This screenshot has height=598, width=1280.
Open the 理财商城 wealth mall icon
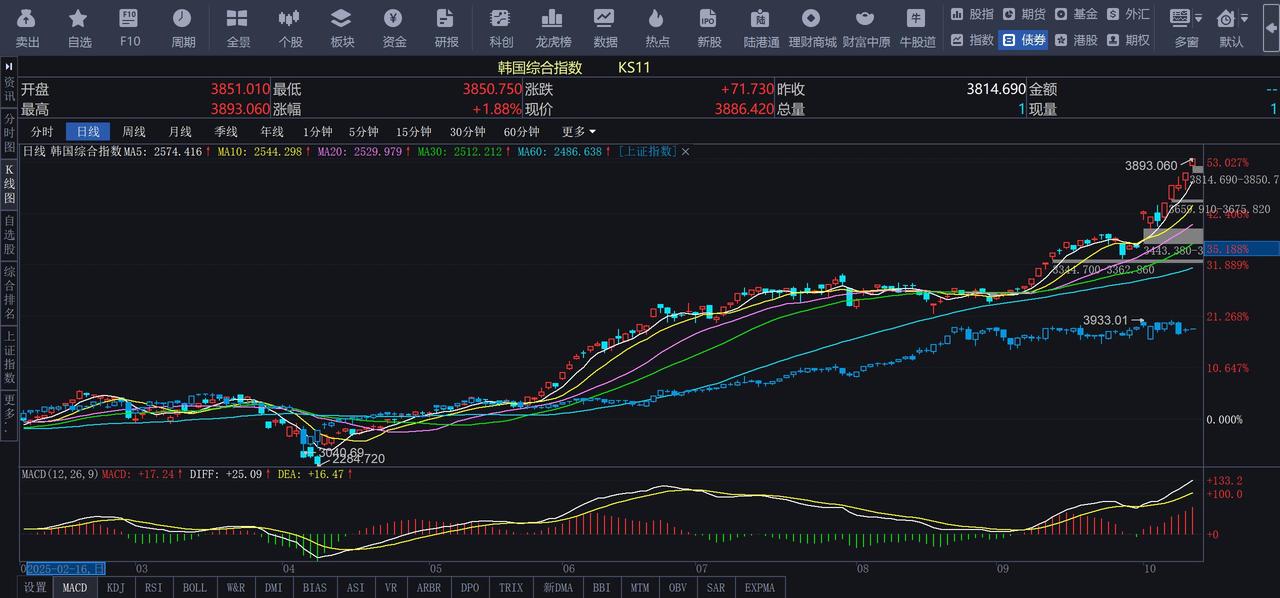pos(812,19)
